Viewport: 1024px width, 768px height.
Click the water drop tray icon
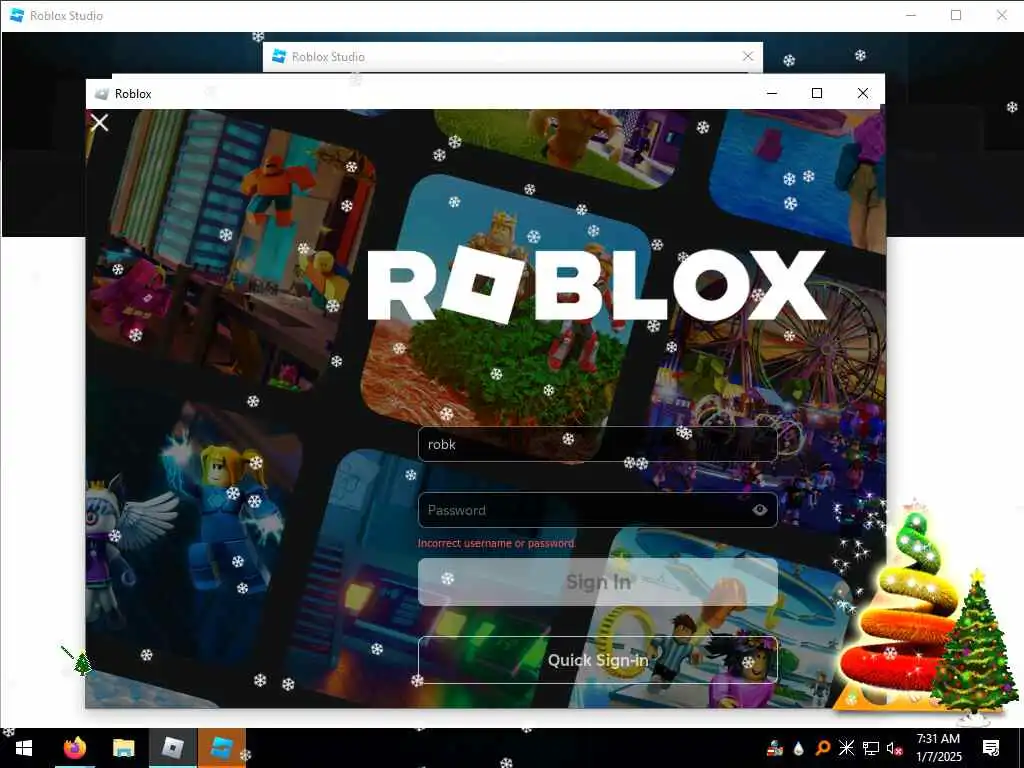798,749
